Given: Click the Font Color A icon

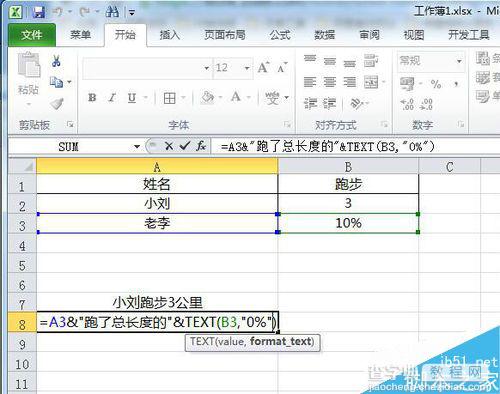Looking at the screenshot, I should tap(236, 97).
